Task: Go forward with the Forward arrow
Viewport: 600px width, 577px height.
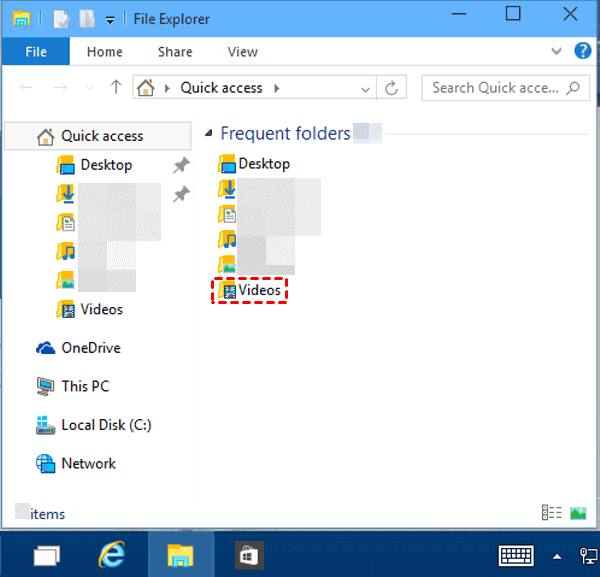Action: (x=60, y=88)
